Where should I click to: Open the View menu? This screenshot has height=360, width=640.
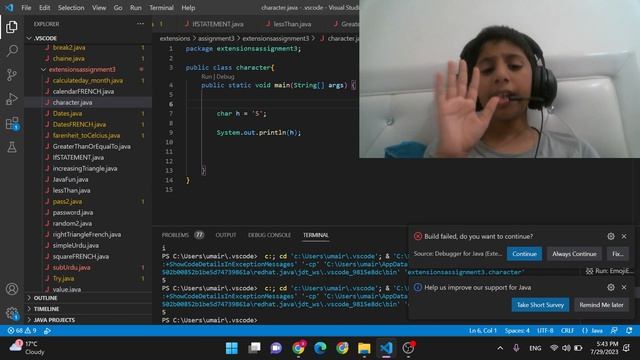[x=99, y=8]
